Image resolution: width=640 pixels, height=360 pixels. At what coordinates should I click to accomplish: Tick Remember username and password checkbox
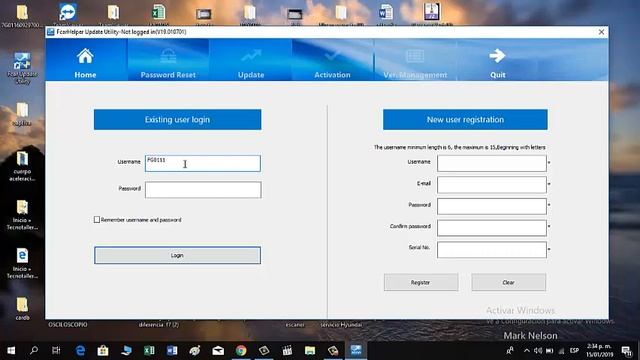pos(97,220)
